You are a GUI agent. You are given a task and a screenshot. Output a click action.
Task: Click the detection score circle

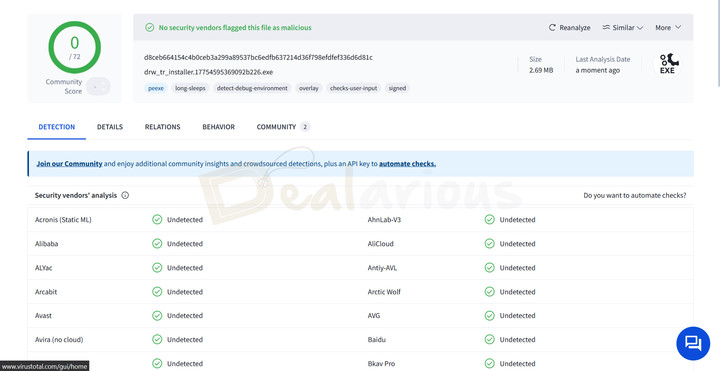[x=74, y=47]
